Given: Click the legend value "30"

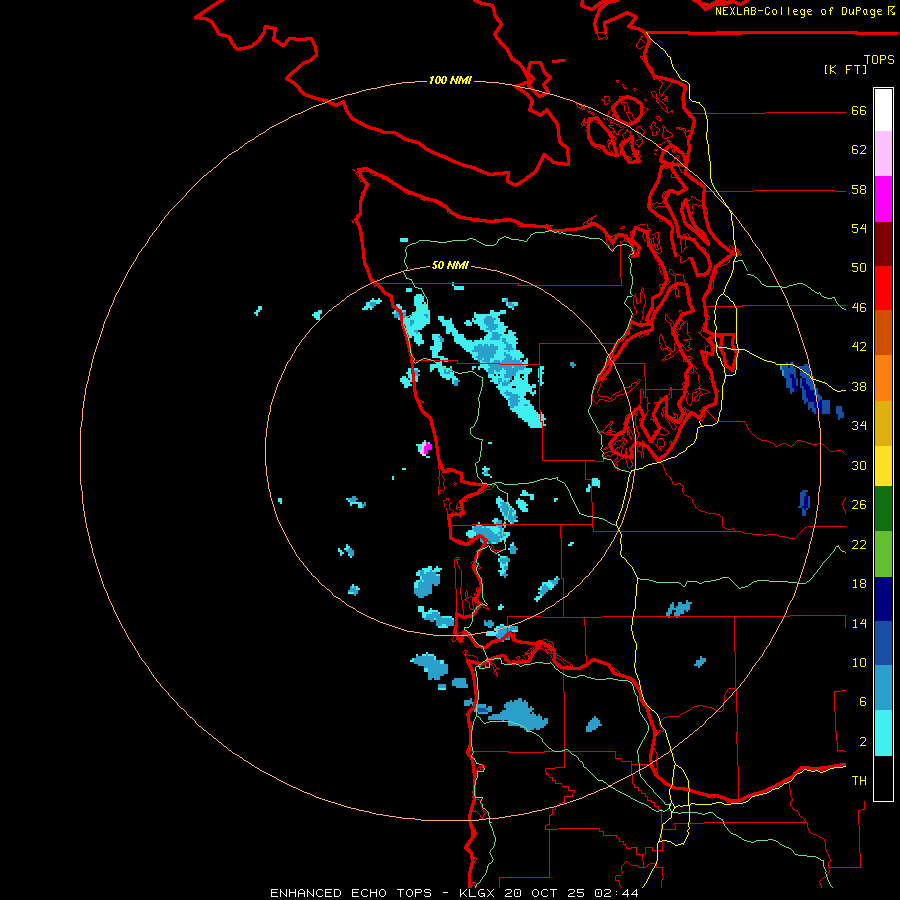Looking at the screenshot, I should [859, 465].
